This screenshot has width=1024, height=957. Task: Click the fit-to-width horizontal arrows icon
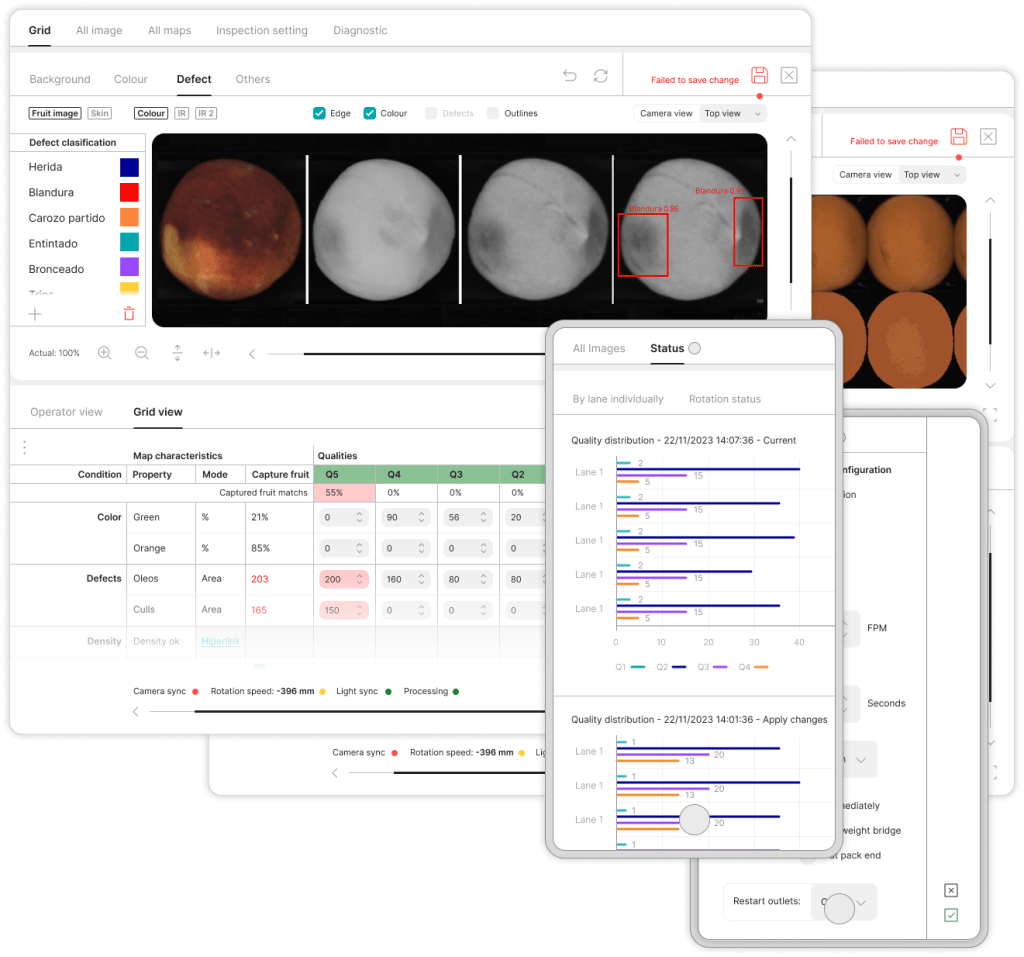point(211,353)
